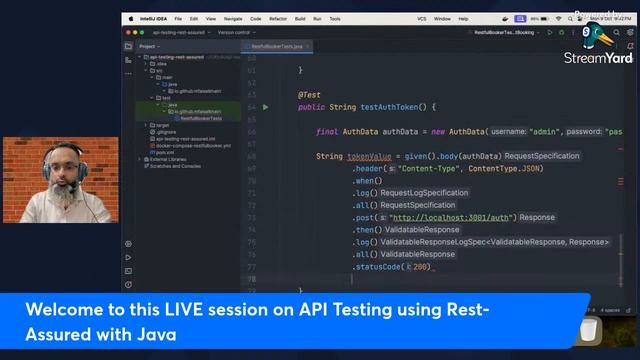Select docker-compose-restfulbooker.yml file
This screenshot has height=360, width=640.
tap(190, 146)
